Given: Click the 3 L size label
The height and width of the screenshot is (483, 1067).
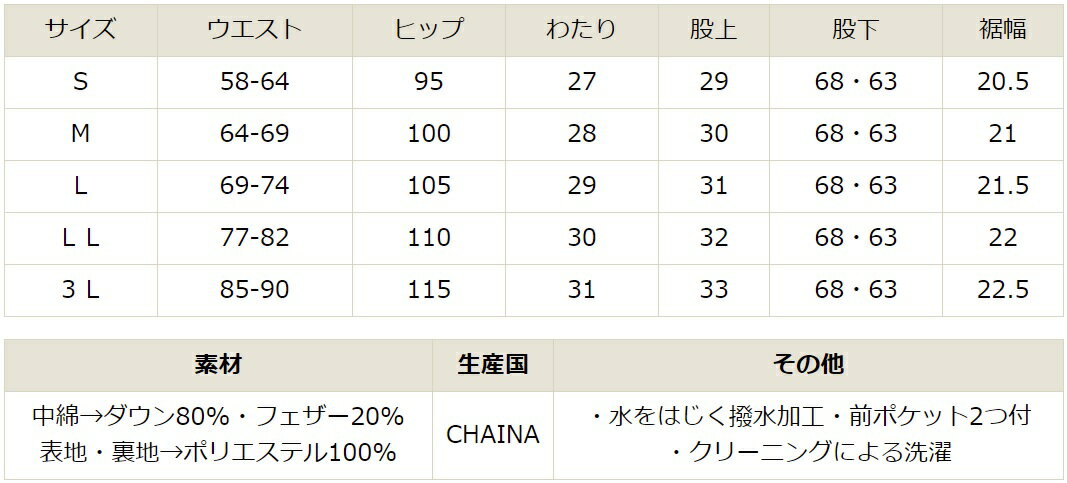Looking at the screenshot, I should [x=80, y=290].
